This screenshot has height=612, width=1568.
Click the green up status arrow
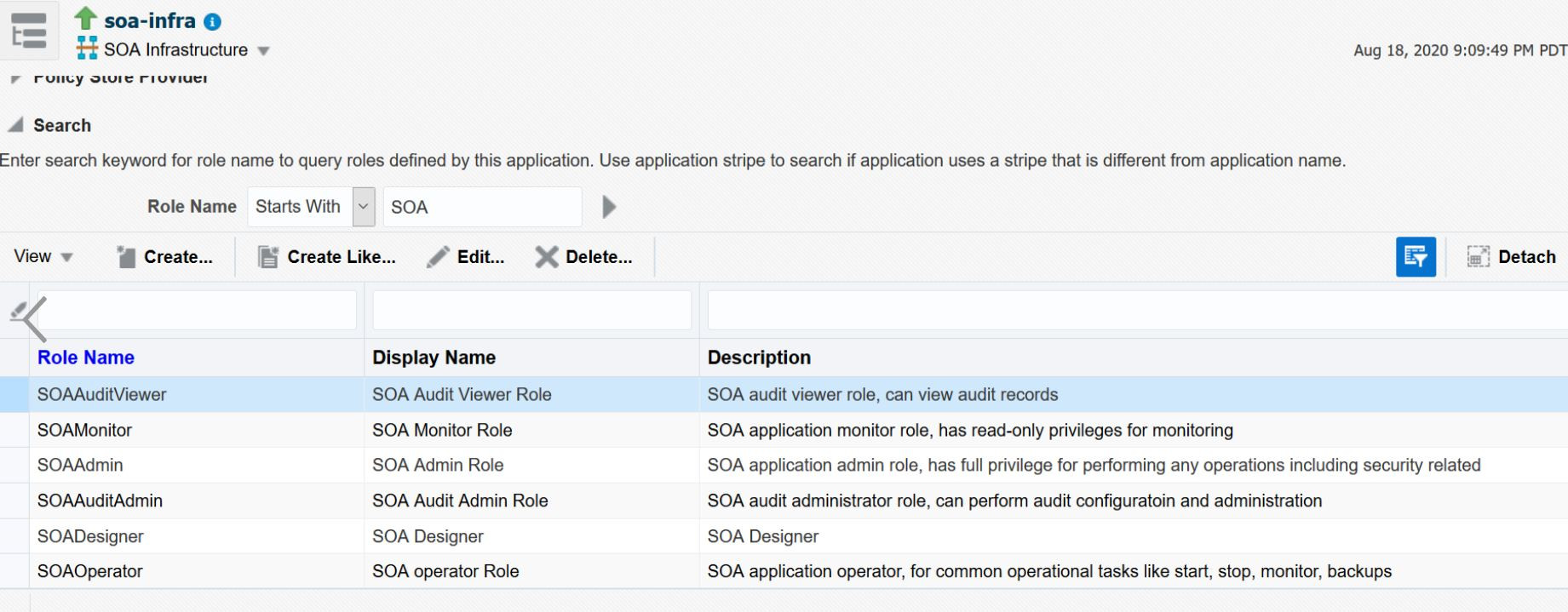tap(86, 18)
